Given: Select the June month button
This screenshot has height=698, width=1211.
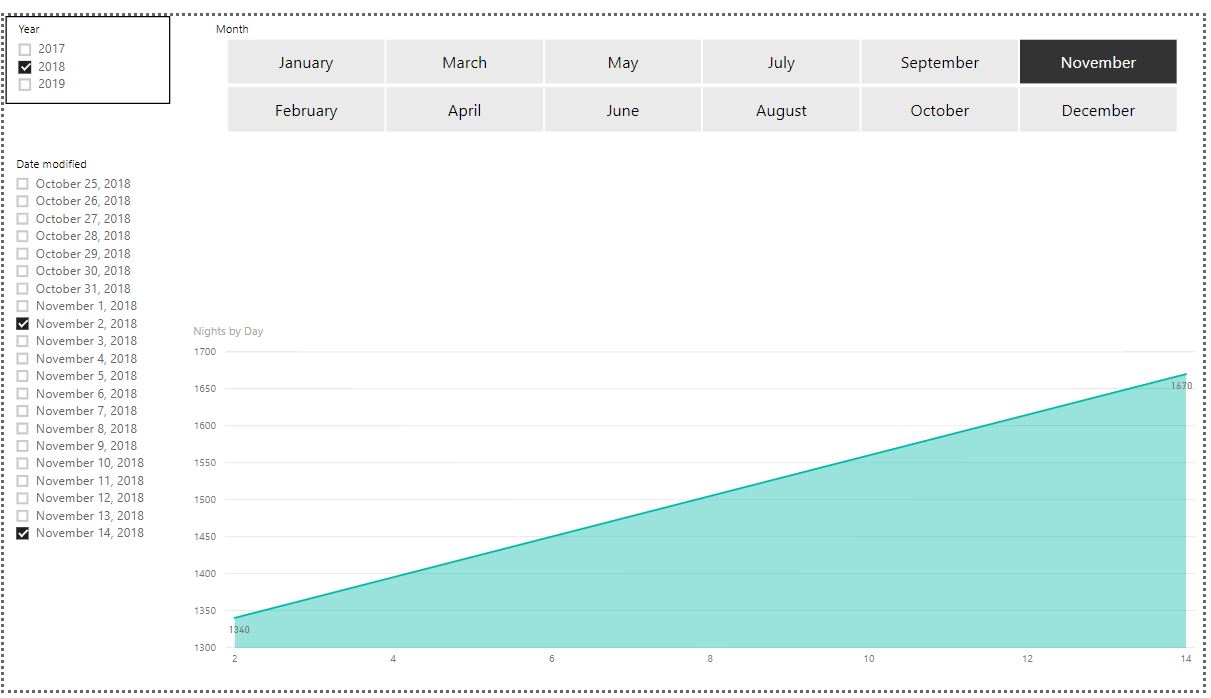Looking at the screenshot, I should coord(623,110).
